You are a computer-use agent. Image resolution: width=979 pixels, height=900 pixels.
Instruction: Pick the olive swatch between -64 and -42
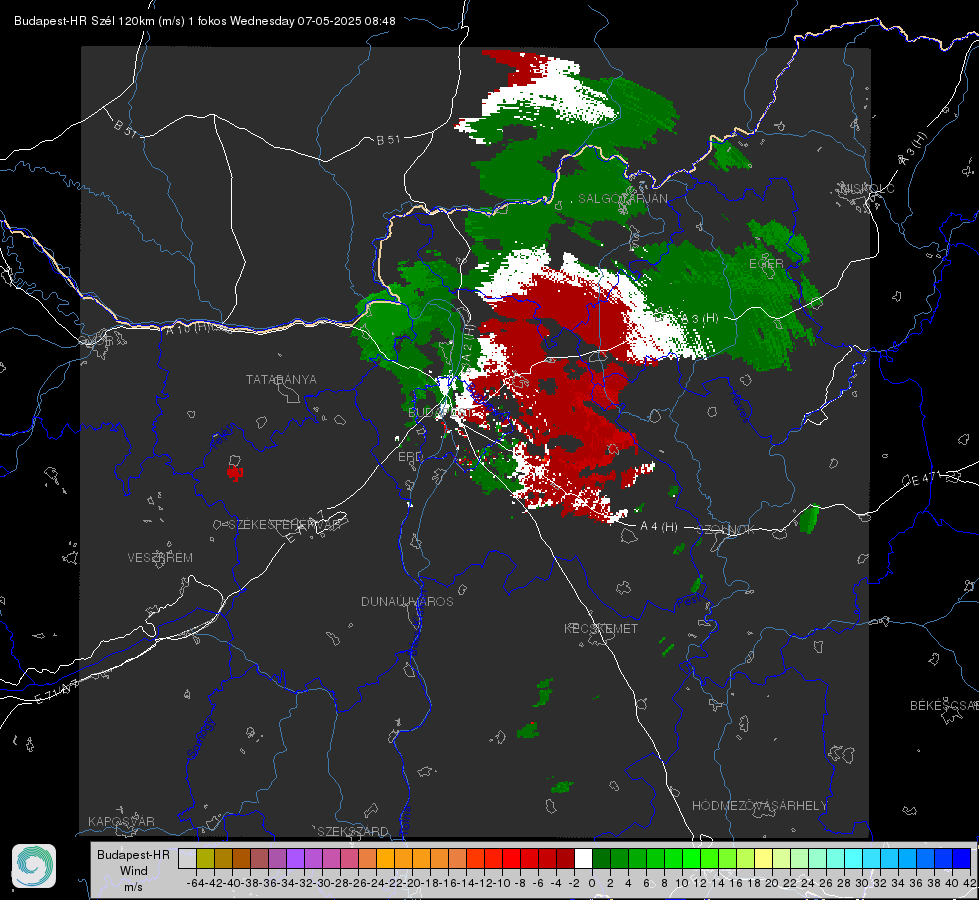tap(205, 859)
